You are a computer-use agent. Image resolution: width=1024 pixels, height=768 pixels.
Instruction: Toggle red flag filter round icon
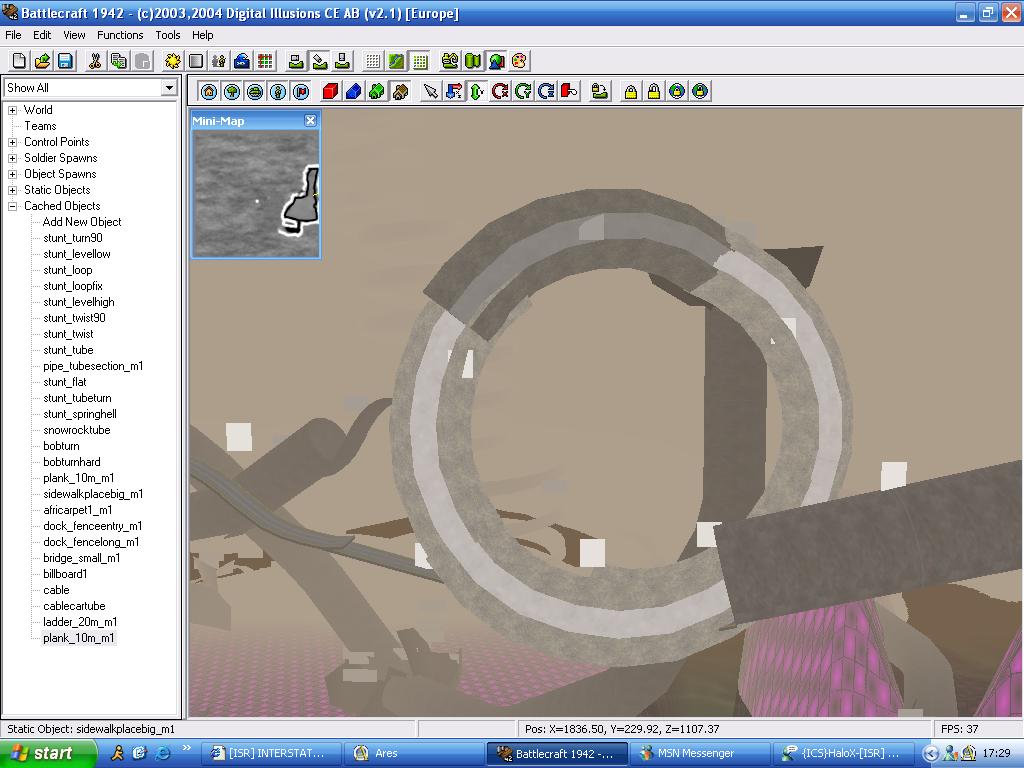tap(301, 91)
